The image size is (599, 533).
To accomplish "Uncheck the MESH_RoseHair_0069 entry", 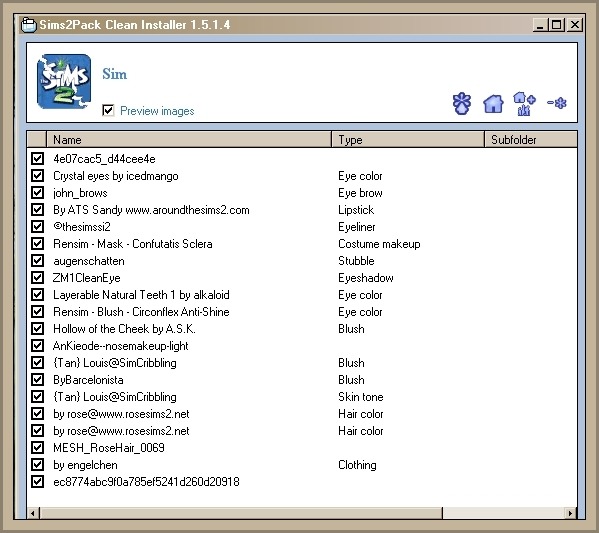I will [x=37, y=447].
